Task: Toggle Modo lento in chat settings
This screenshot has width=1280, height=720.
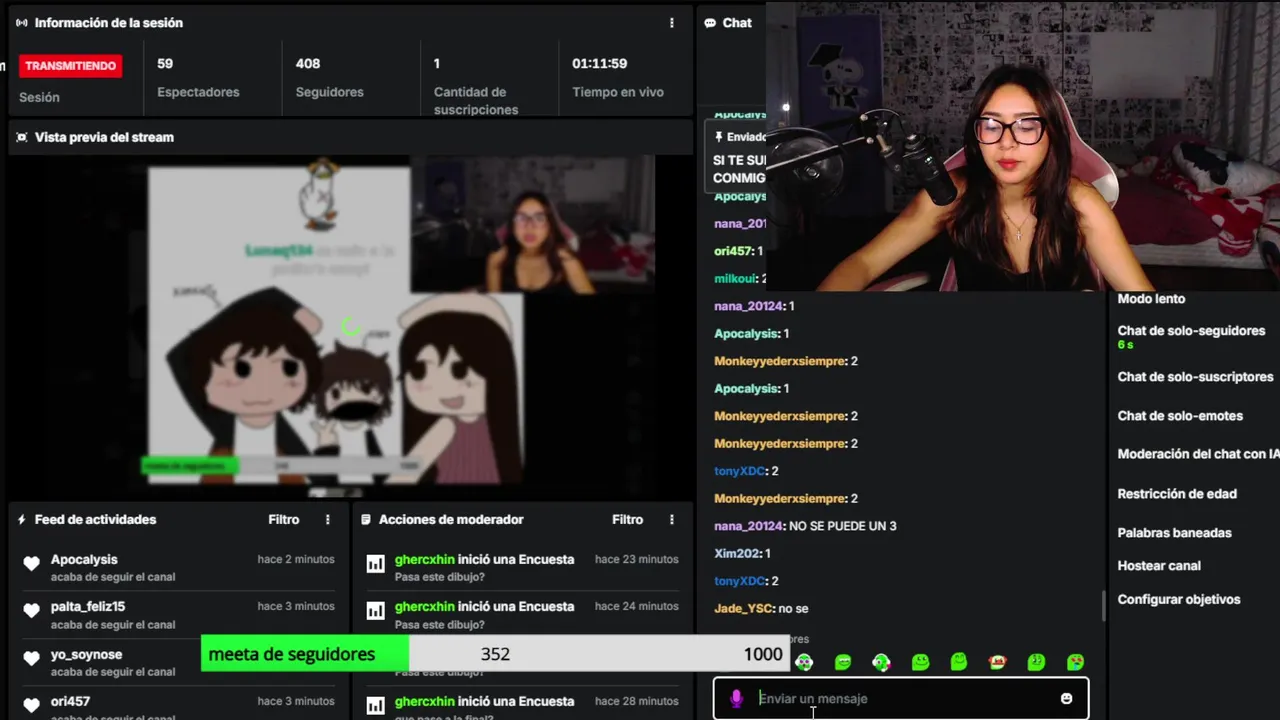Action: (x=1151, y=299)
